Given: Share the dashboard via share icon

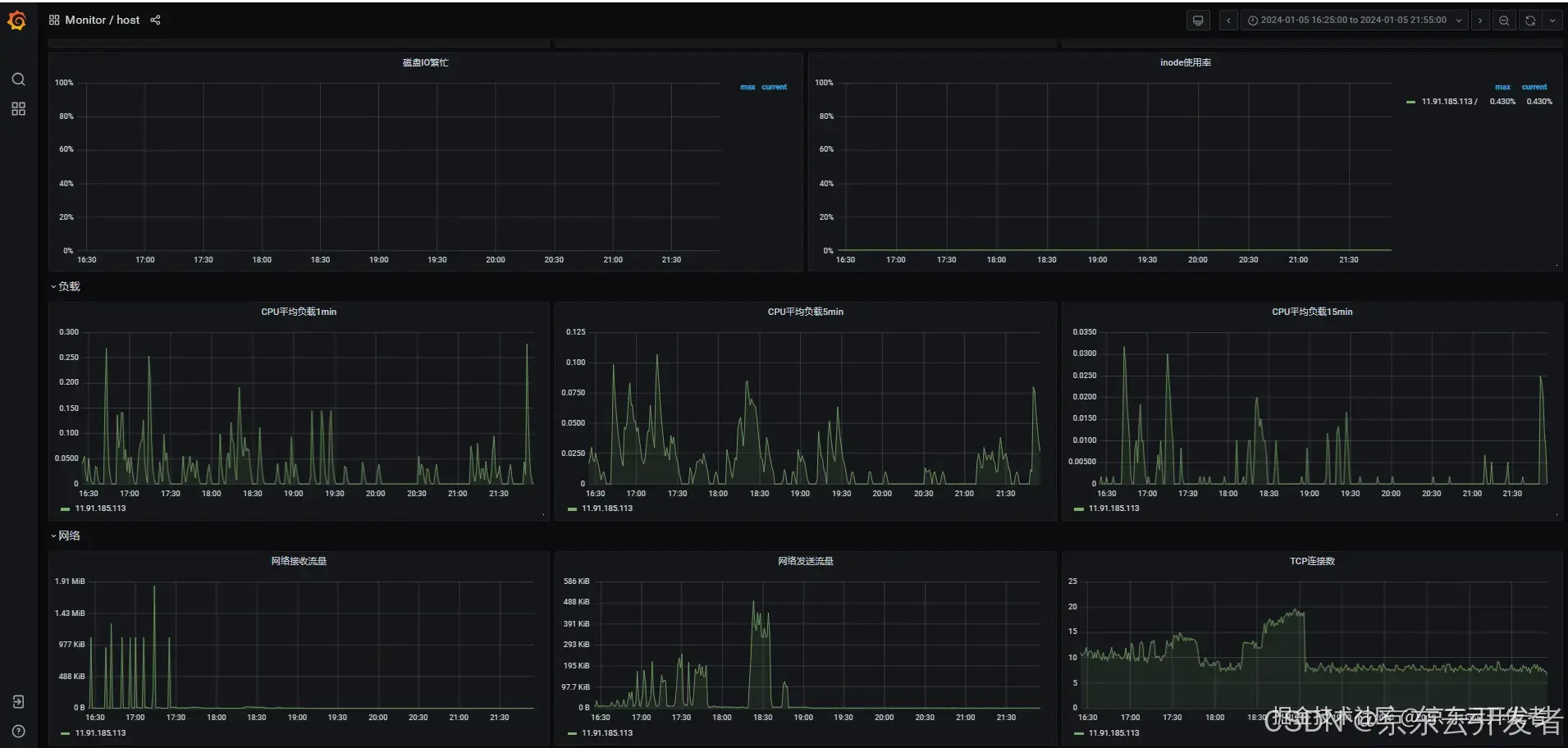Looking at the screenshot, I should tap(155, 20).
